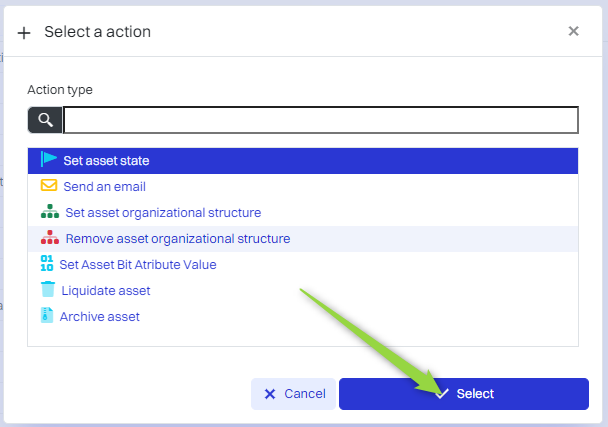Close the Select a action dialog
Viewport: 608px width, 427px height.
tap(573, 31)
